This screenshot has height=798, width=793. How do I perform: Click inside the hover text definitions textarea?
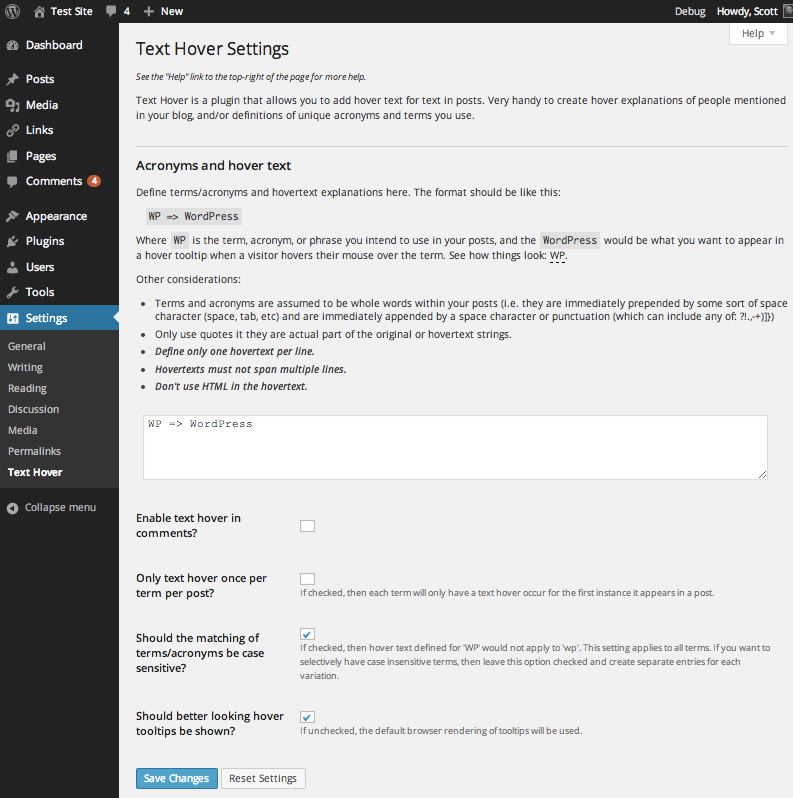455,447
